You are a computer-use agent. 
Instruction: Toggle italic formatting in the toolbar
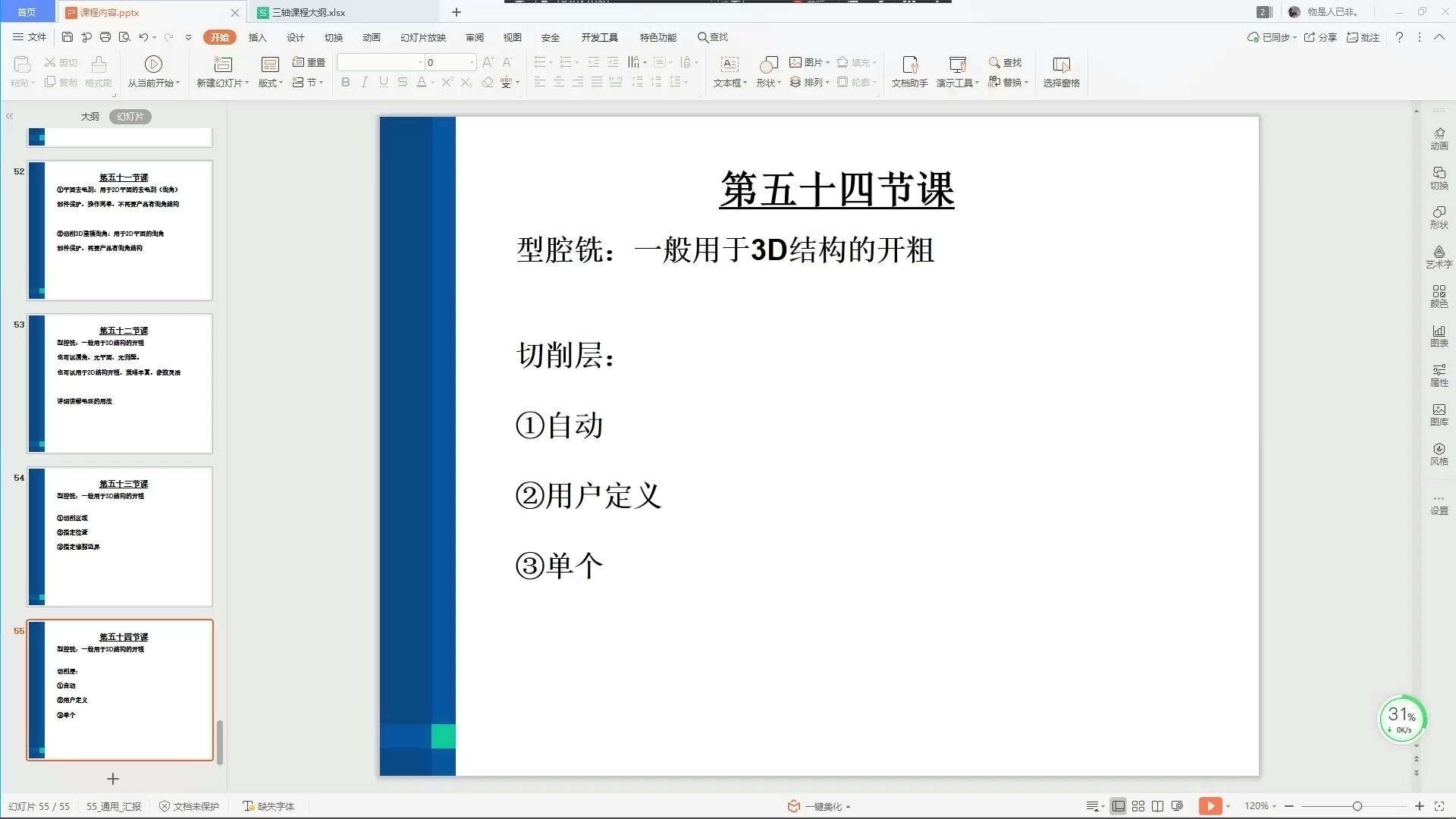pos(364,82)
